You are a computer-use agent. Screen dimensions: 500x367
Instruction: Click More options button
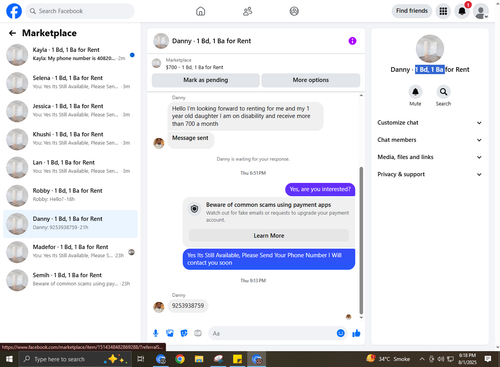click(311, 80)
